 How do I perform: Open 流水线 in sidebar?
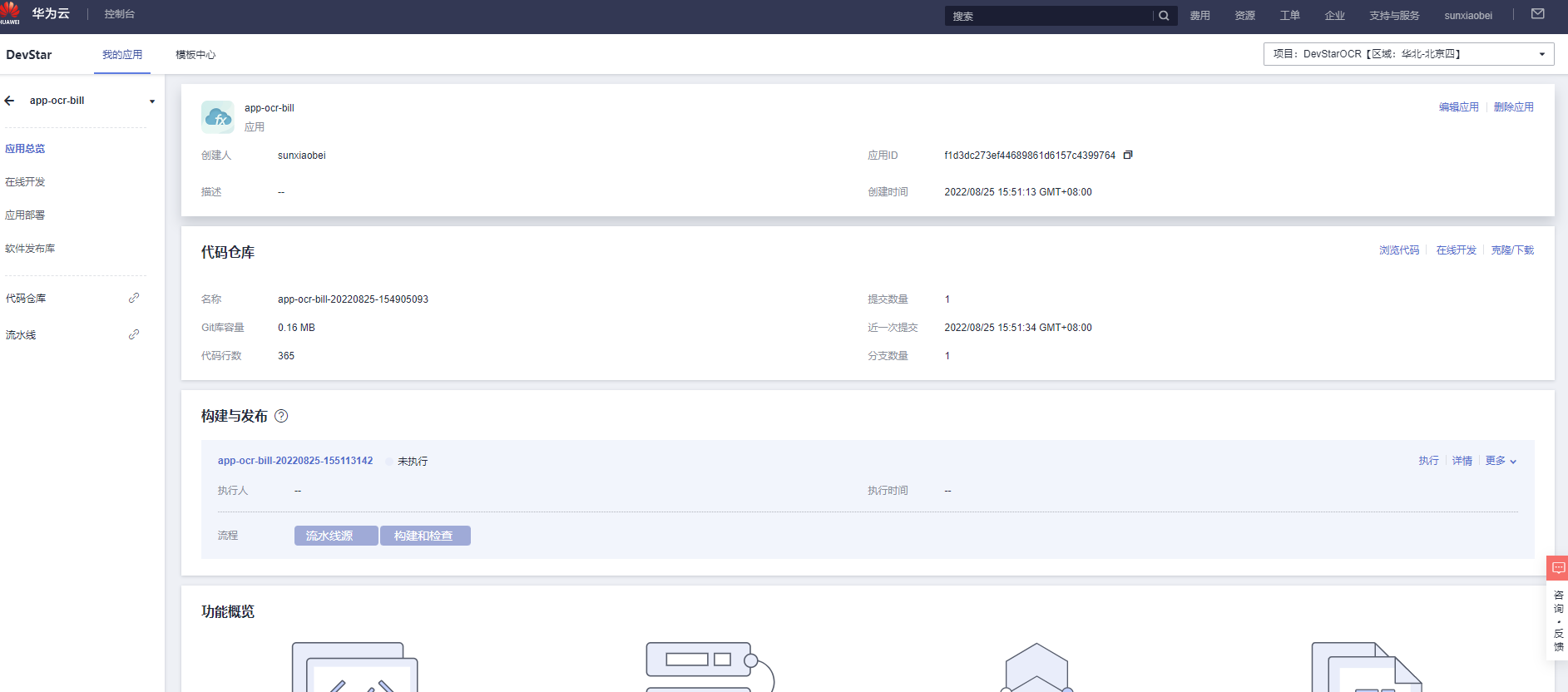click(x=21, y=335)
